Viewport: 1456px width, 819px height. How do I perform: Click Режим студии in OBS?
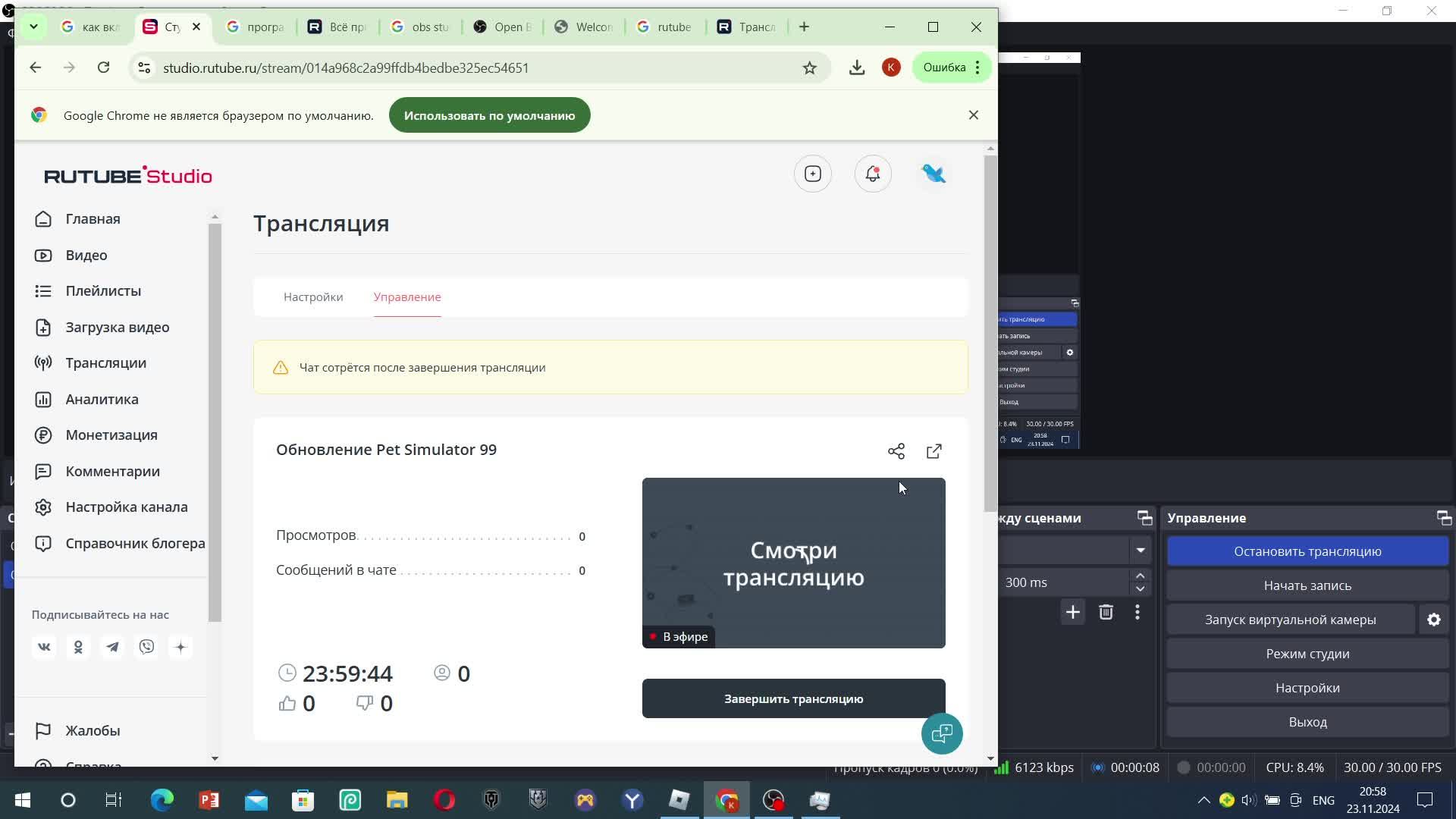pyautogui.click(x=1308, y=654)
